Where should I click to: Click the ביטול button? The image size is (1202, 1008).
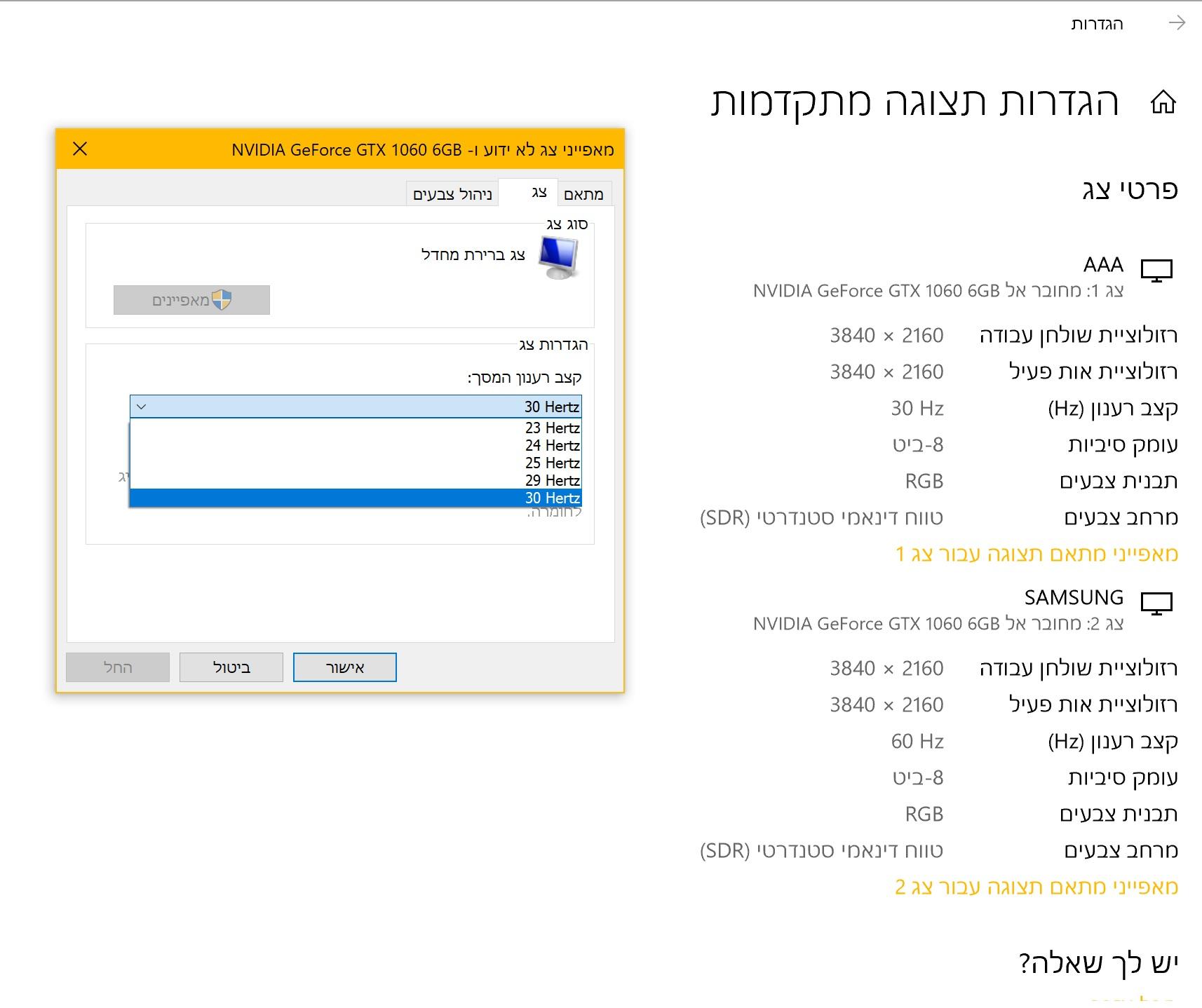click(231, 667)
